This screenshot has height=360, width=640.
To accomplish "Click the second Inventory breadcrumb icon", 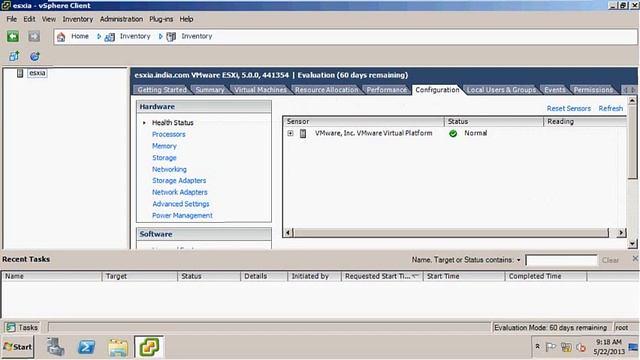I will (x=171, y=37).
